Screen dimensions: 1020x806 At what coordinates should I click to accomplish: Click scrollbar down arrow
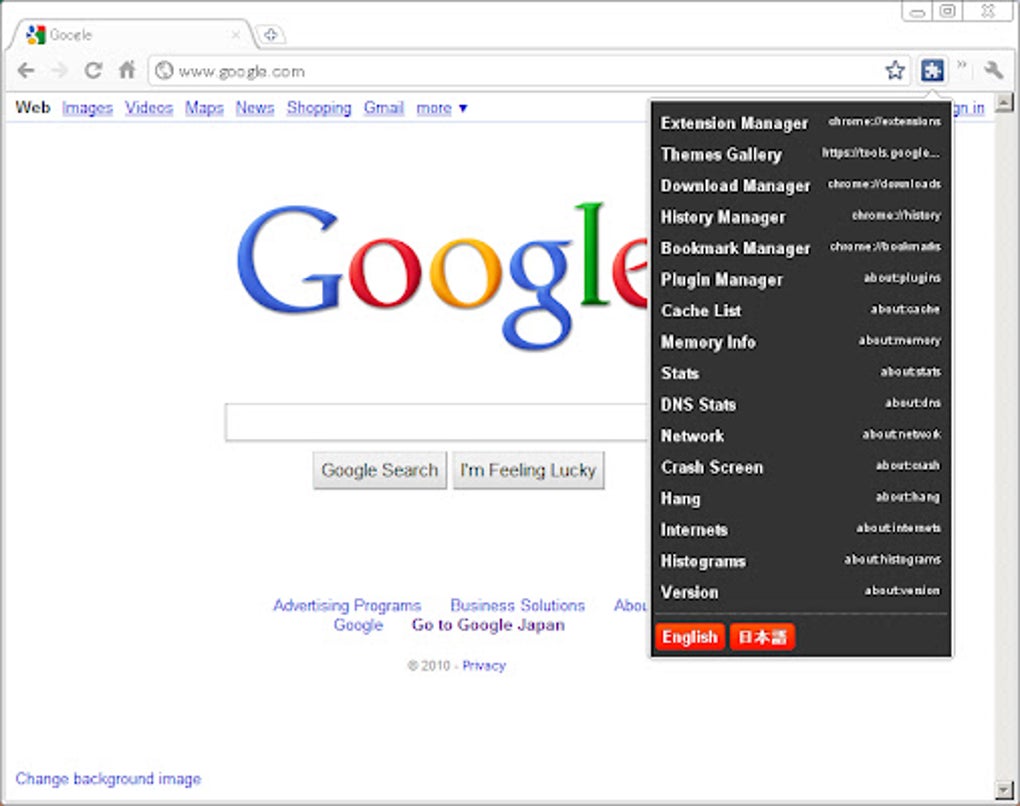tap(1004, 790)
